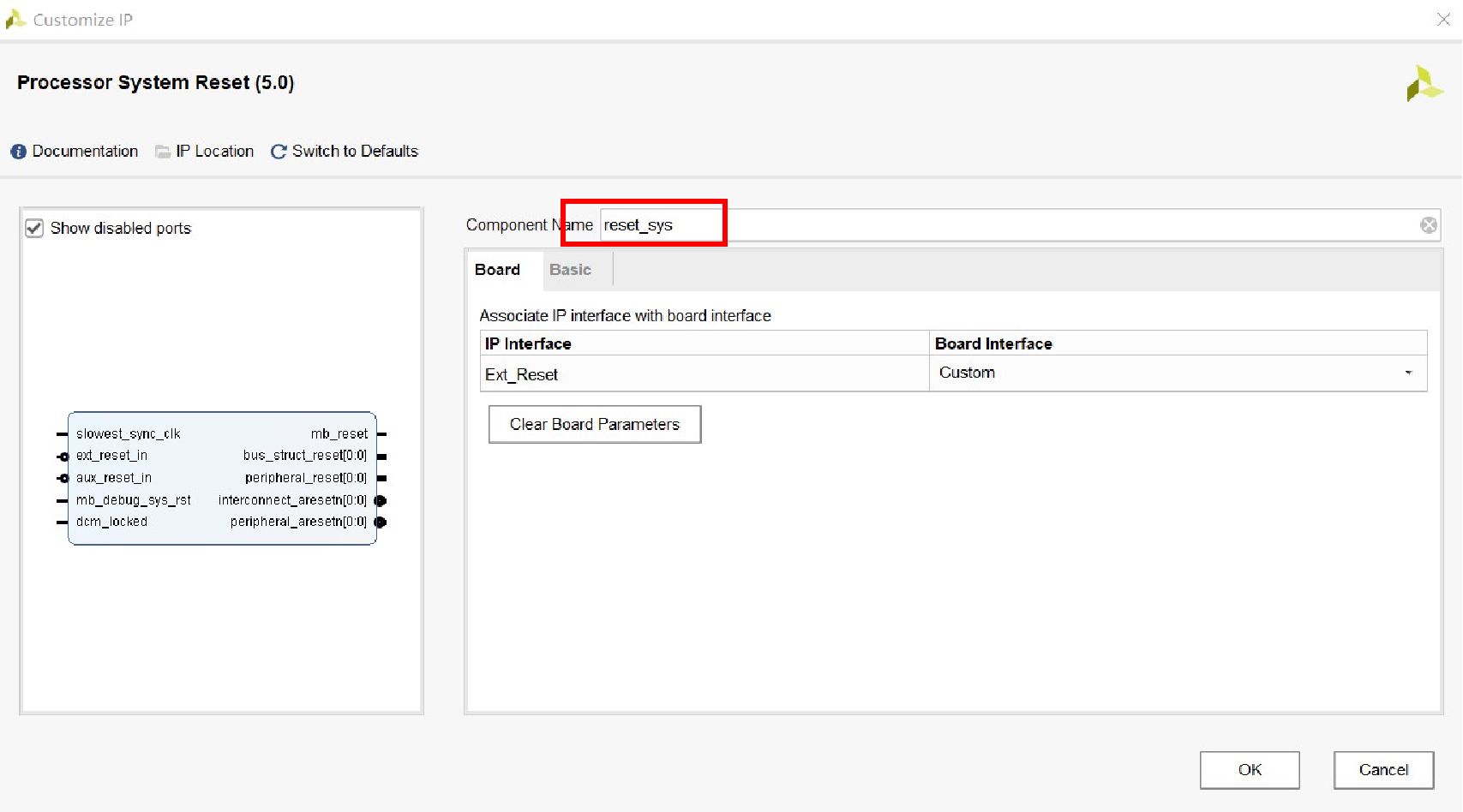The image size is (1463, 812).
Task: Switch to the Basic tab
Action: tap(570, 270)
